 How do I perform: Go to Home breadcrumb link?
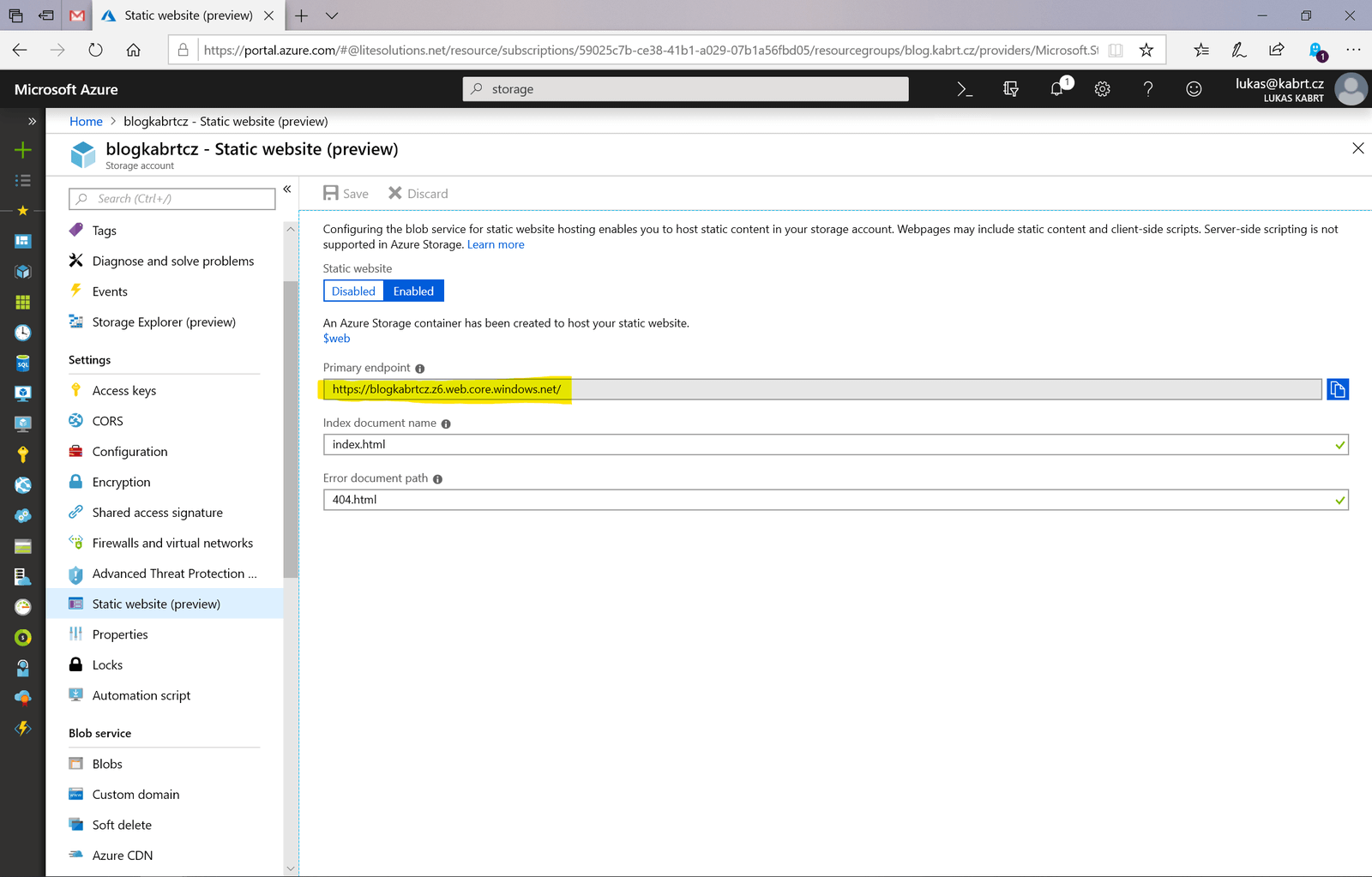point(86,122)
